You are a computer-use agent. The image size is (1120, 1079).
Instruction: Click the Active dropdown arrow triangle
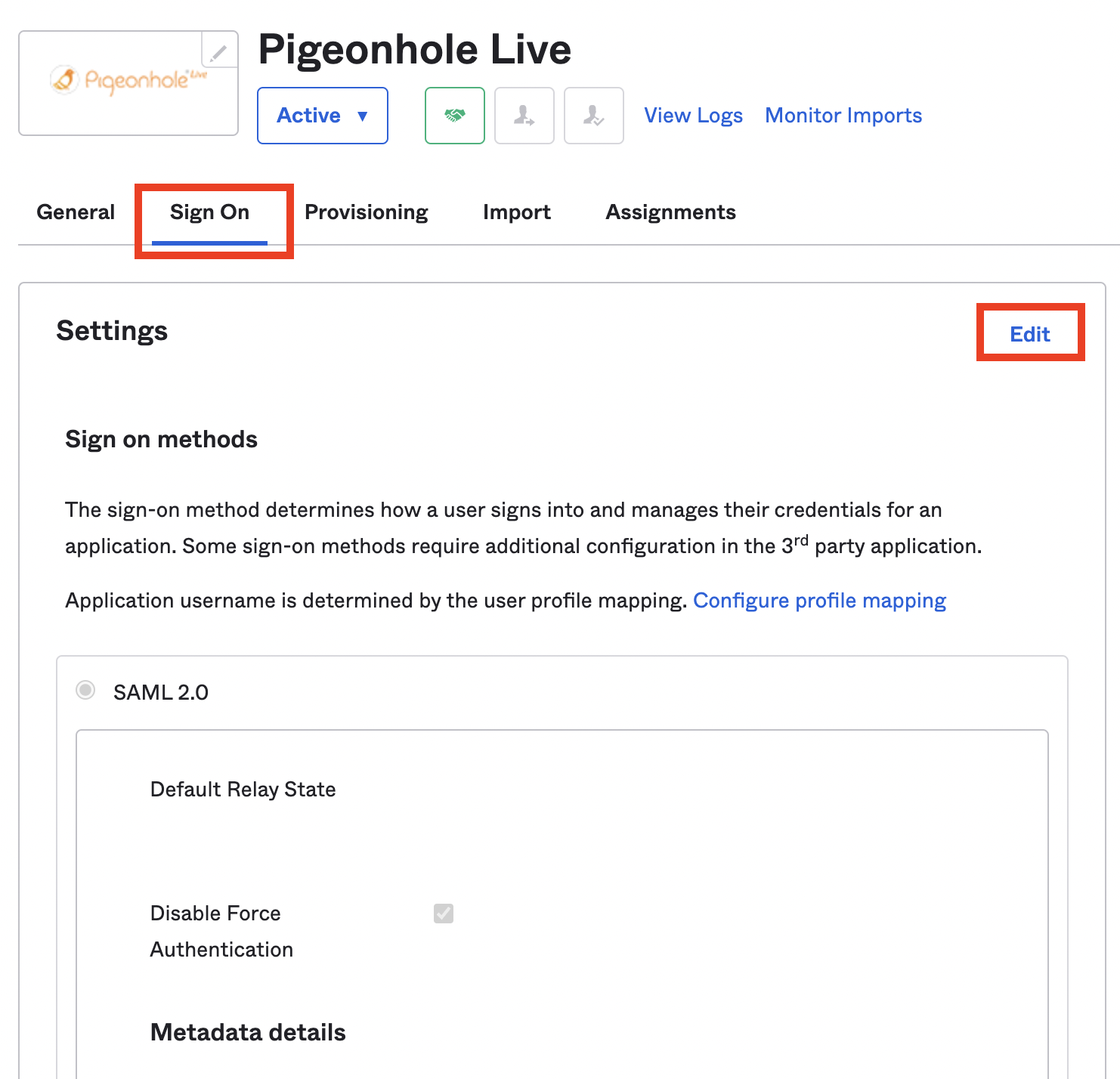tap(363, 116)
